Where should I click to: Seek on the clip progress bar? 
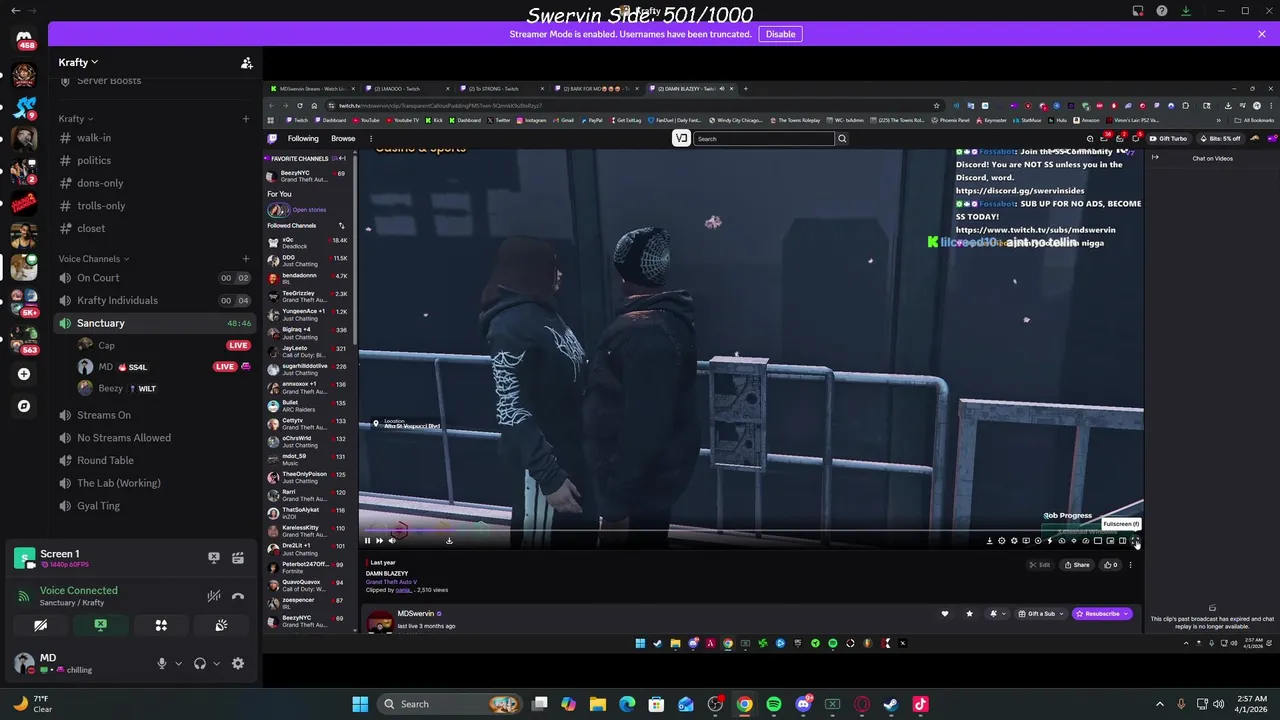pyautogui.click(x=751, y=531)
